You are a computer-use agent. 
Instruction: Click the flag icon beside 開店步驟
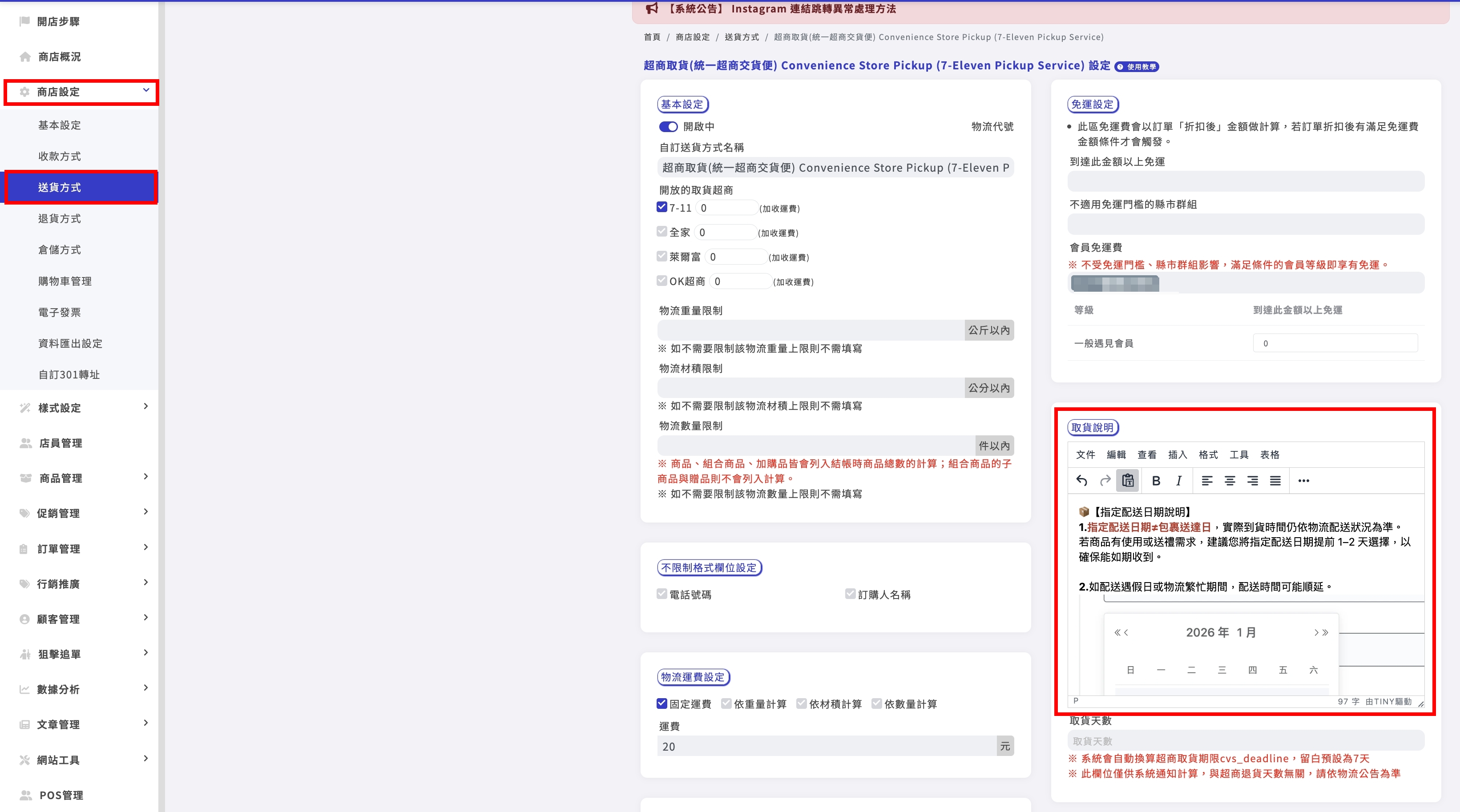click(24, 21)
